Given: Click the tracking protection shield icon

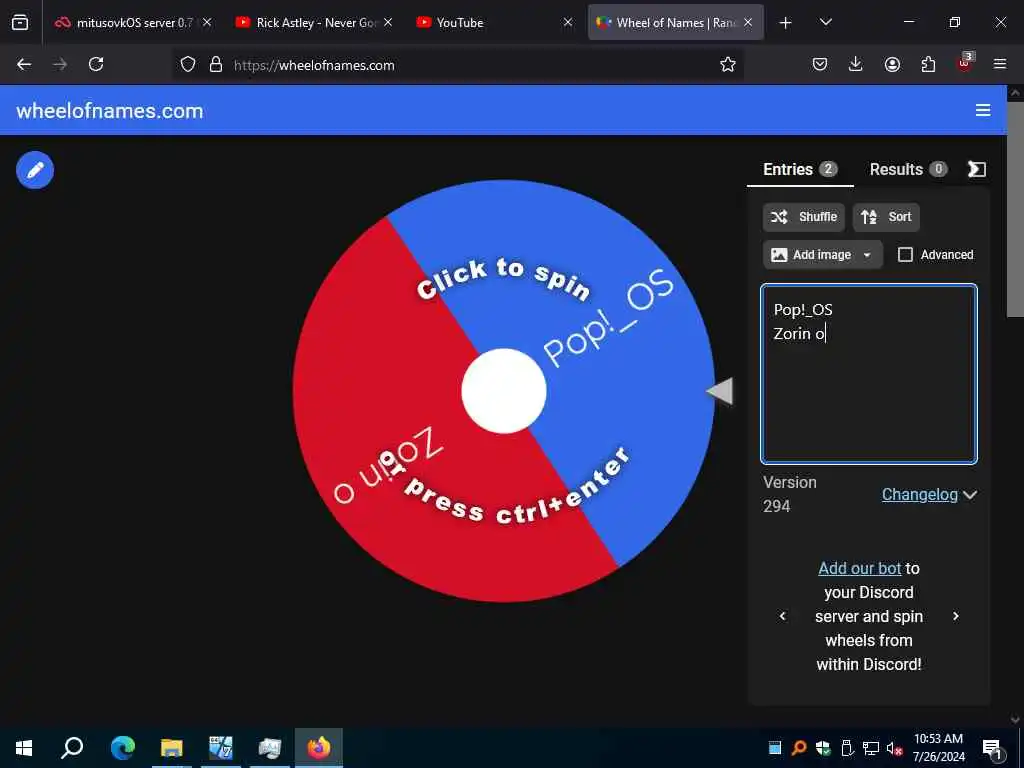Looking at the screenshot, I should (x=188, y=65).
